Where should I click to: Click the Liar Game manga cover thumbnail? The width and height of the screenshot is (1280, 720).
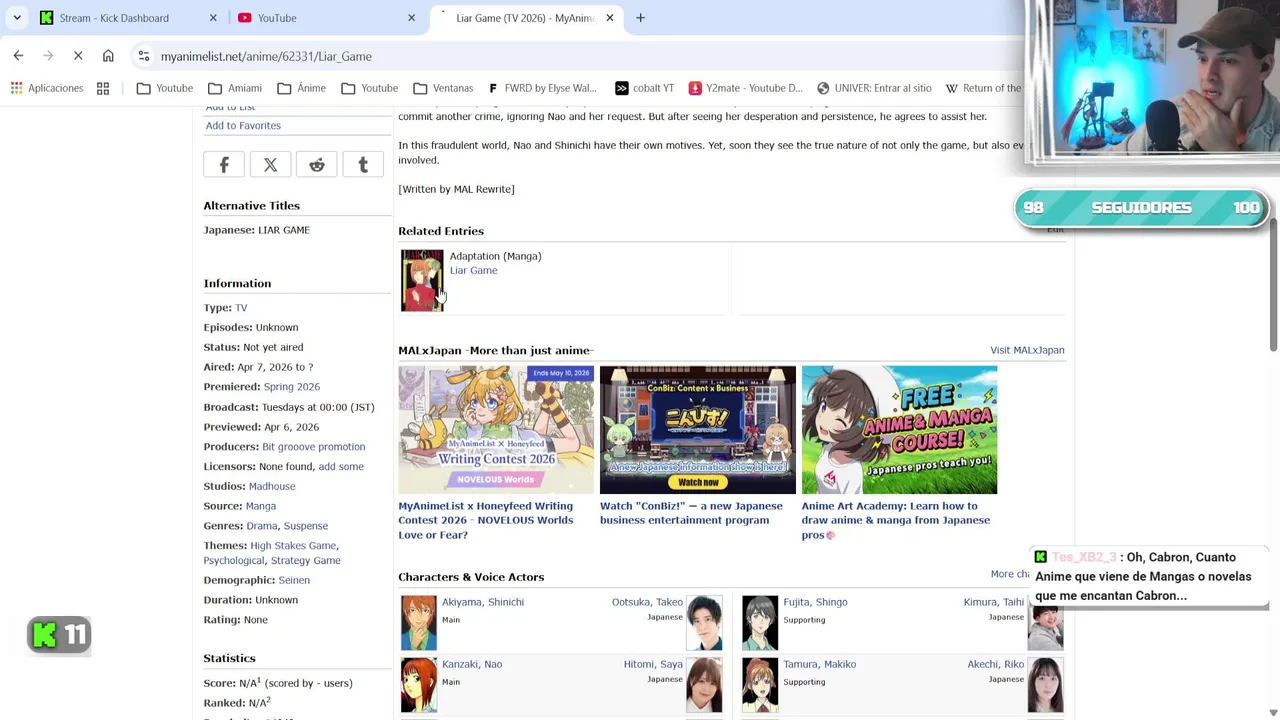422,280
